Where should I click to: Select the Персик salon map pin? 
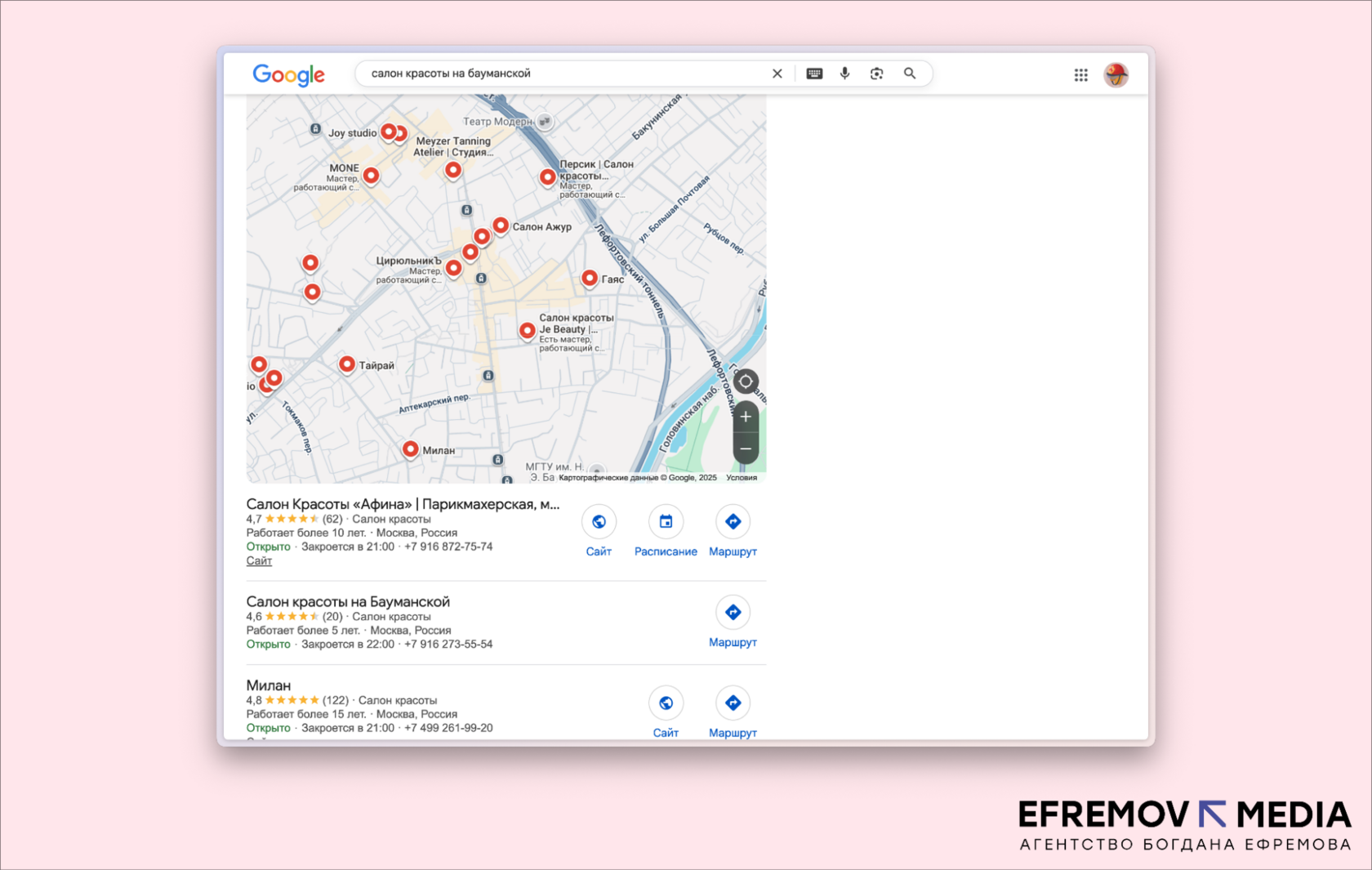548,177
